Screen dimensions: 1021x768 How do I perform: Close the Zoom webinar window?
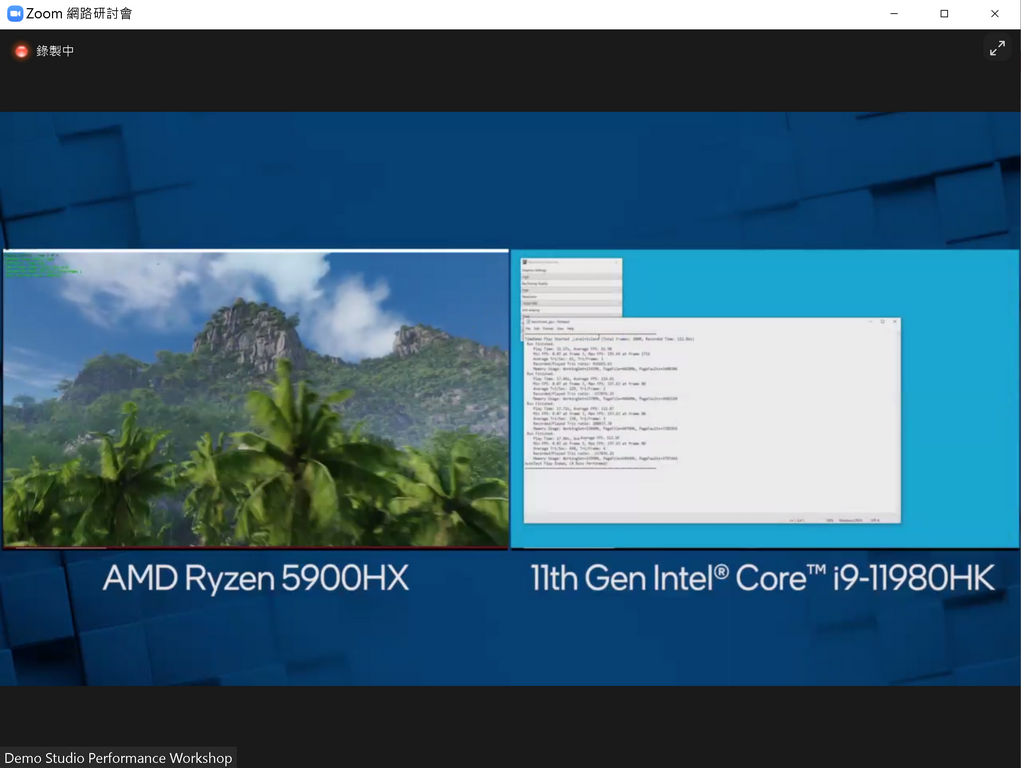[994, 14]
